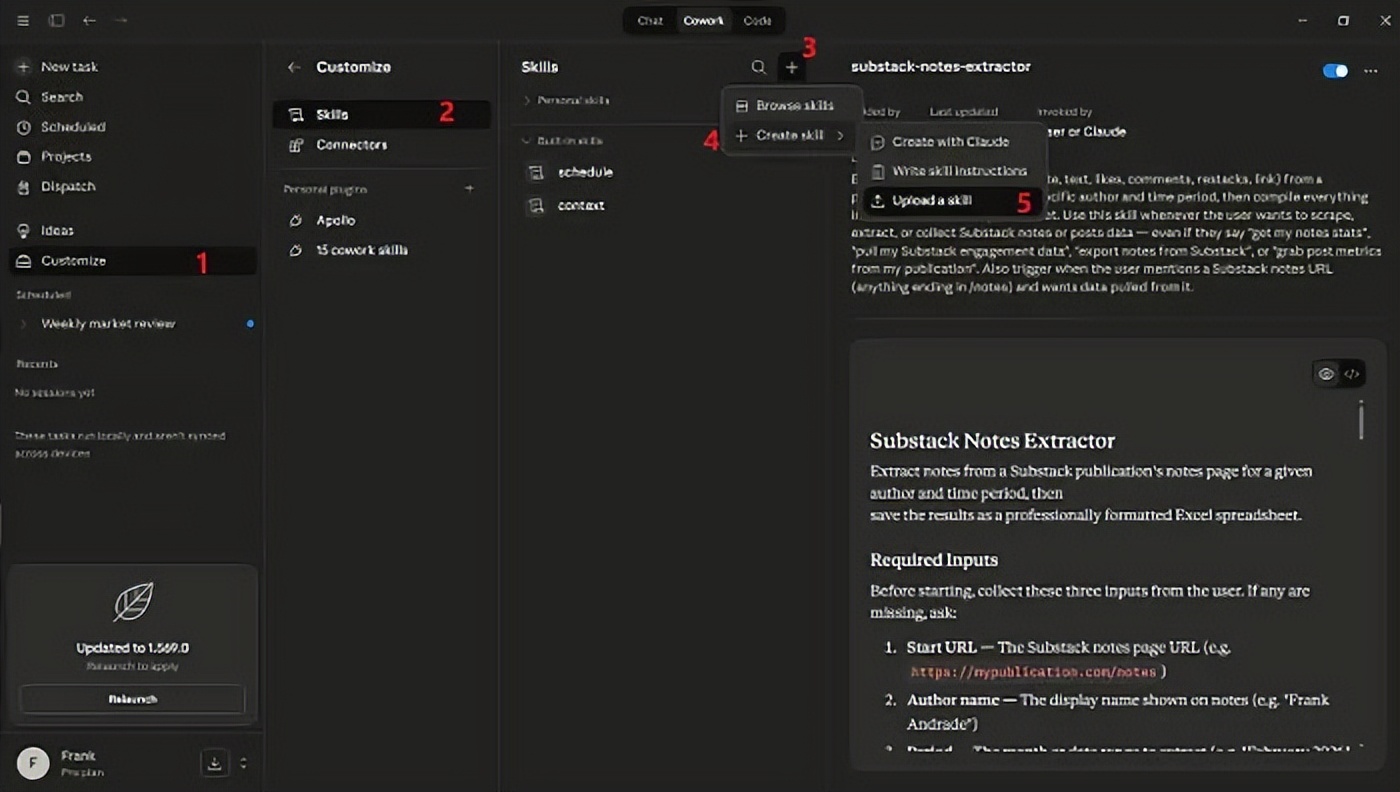
Task: Click the Required Inputs heading
Action: (934, 560)
